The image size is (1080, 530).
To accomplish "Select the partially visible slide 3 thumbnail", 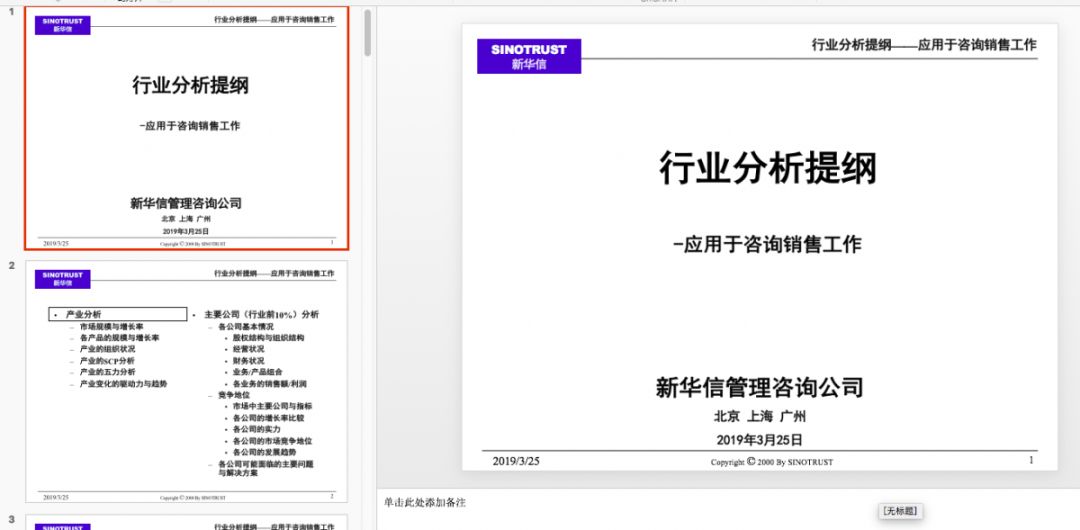I will (x=187, y=522).
